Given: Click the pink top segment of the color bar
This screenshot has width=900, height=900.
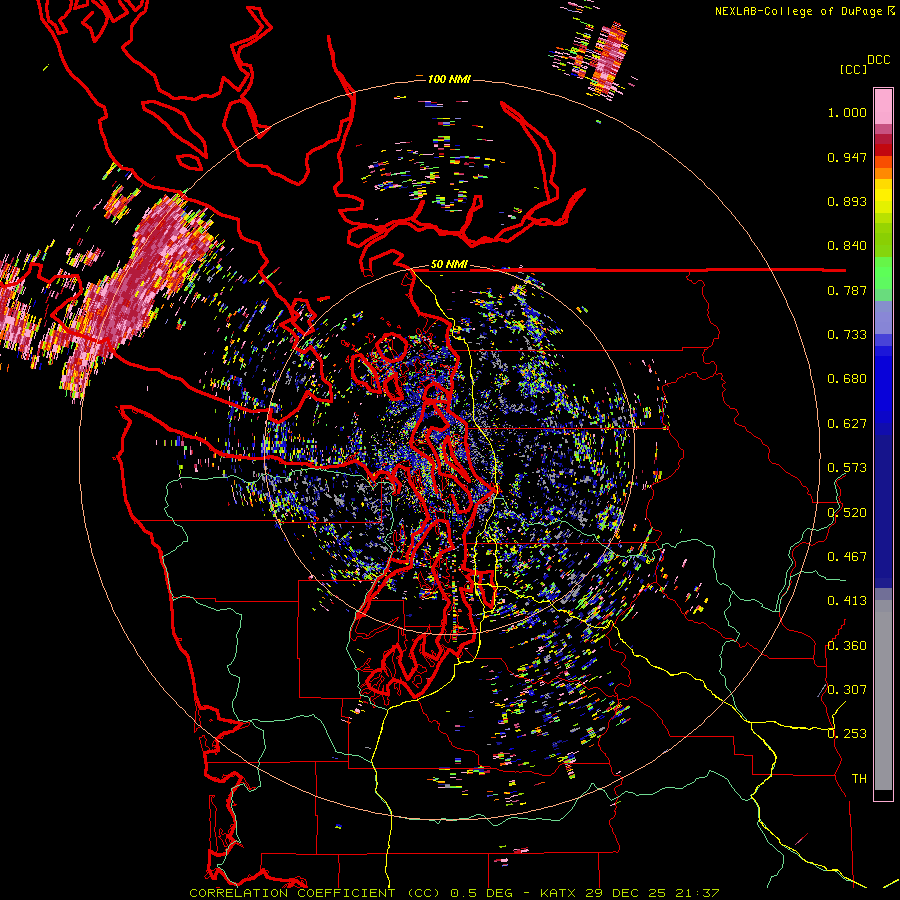Looking at the screenshot, I should (x=883, y=106).
